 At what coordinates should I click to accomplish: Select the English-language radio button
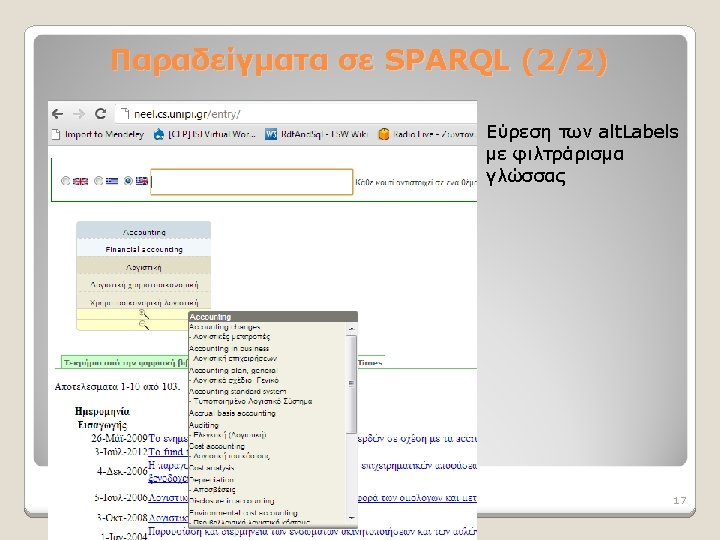[x=66, y=181]
